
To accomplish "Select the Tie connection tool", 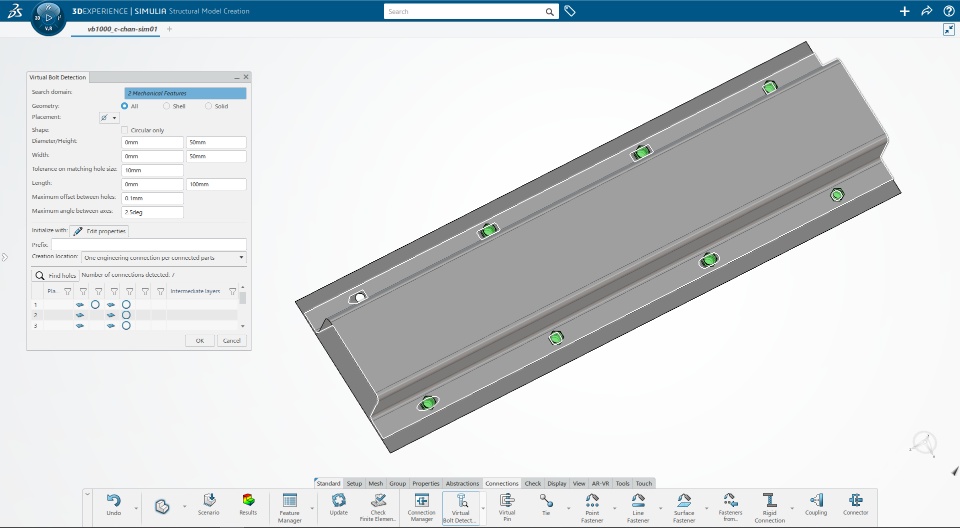I will 546,500.
